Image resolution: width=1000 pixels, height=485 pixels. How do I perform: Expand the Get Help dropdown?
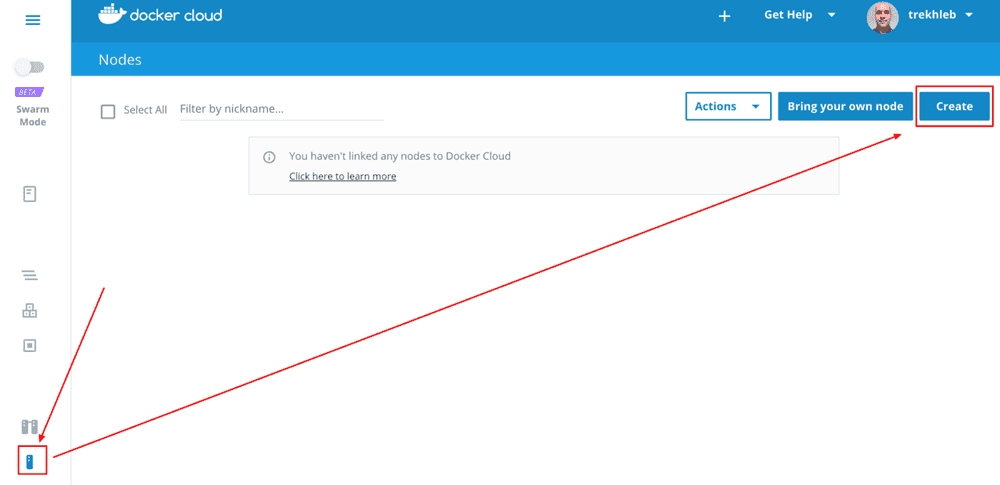click(x=800, y=15)
